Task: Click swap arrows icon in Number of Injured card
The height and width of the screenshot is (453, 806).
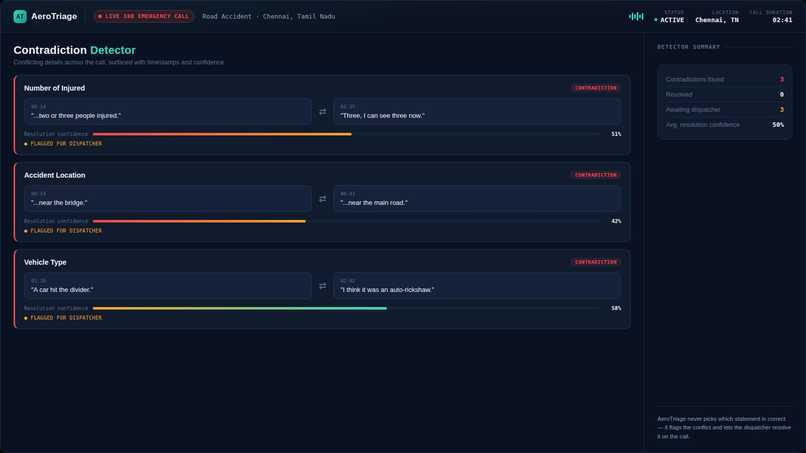Action: pos(323,112)
